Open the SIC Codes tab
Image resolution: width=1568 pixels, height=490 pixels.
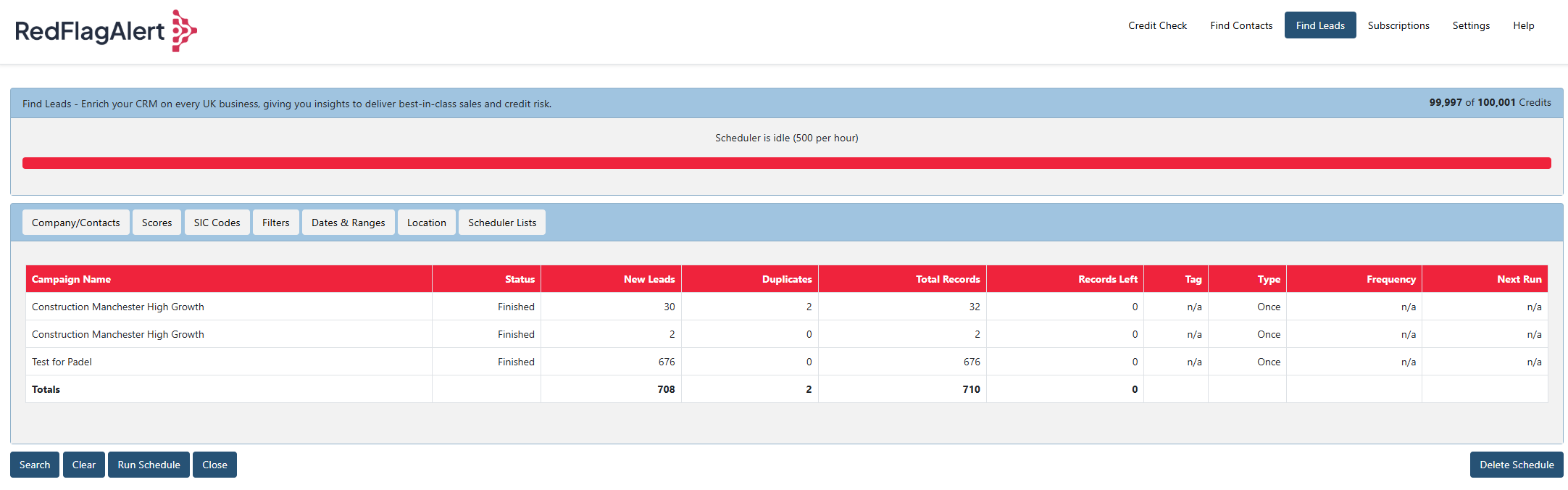point(217,223)
